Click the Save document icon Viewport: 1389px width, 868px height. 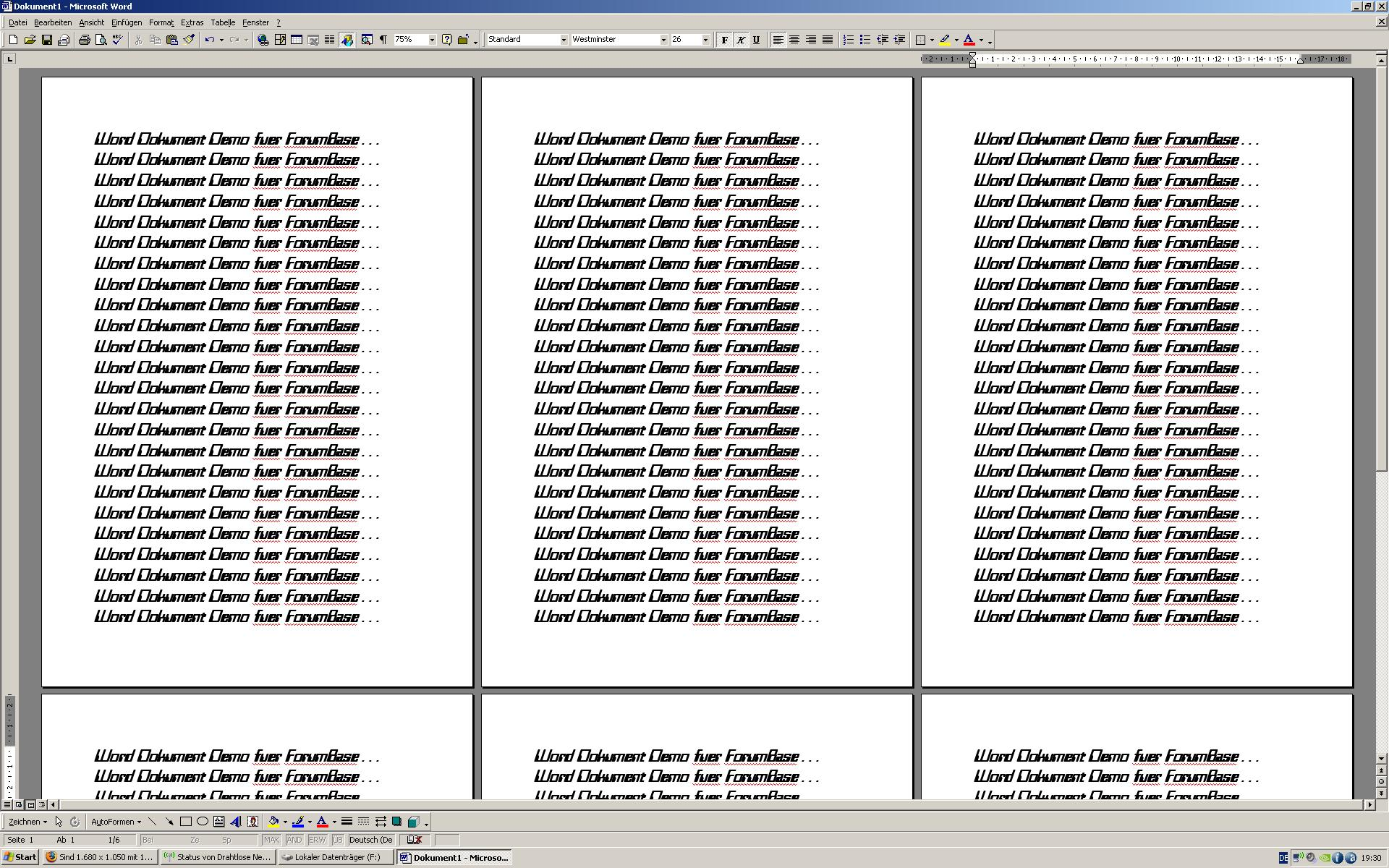point(46,40)
